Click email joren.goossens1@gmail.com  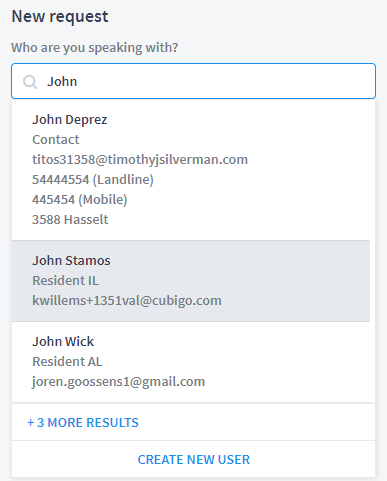pyautogui.click(x=118, y=382)
